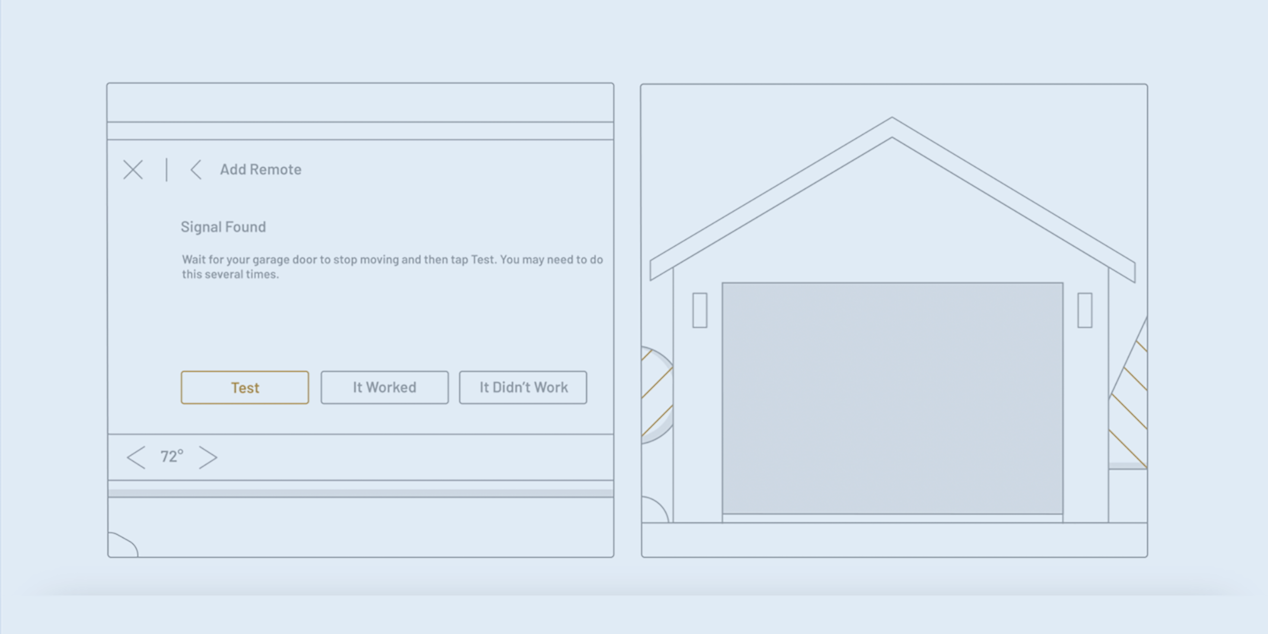Tap the Test button
The width and height of the screenshot is (1268, 634).
[245, 388]
